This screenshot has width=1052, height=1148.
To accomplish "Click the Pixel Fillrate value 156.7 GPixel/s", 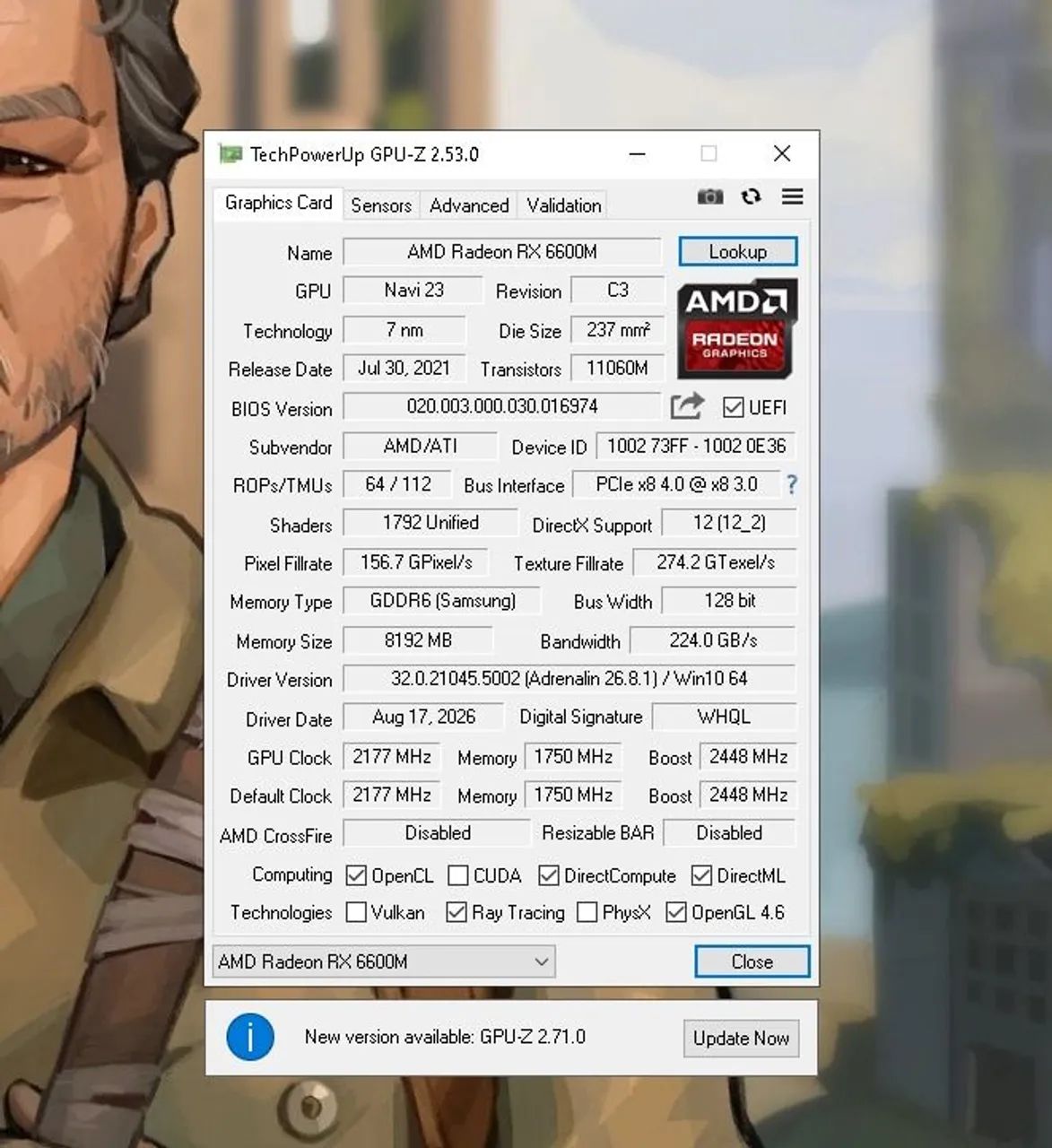I will (415, 562).
